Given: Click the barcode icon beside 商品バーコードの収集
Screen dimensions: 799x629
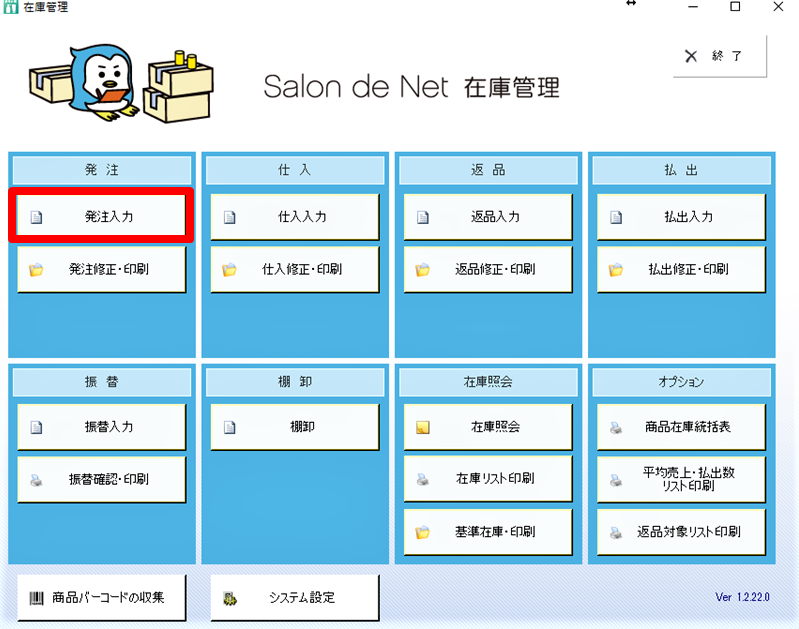Looking at the screenshot, I should (36, 598).
